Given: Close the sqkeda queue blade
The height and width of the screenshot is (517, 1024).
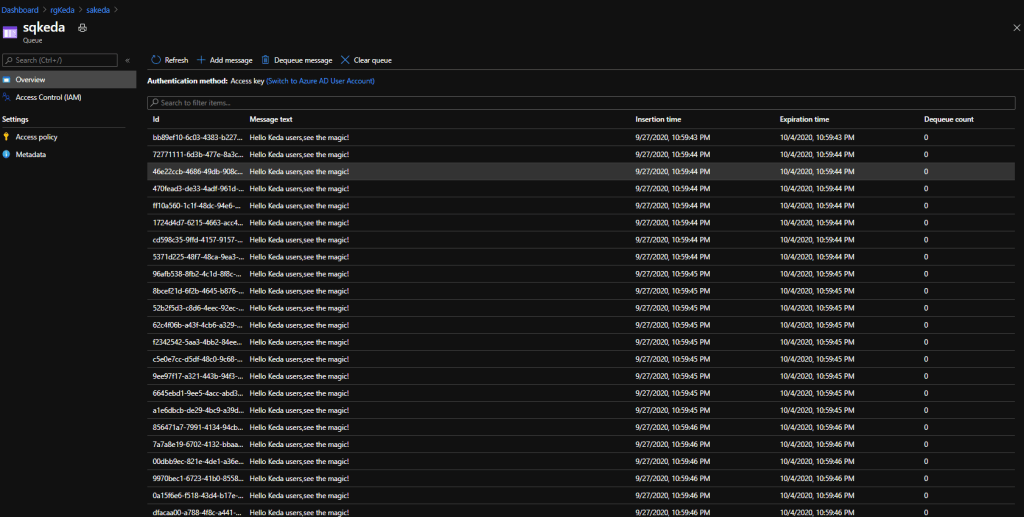Looking at the screenshot, I should point(1016,28).
